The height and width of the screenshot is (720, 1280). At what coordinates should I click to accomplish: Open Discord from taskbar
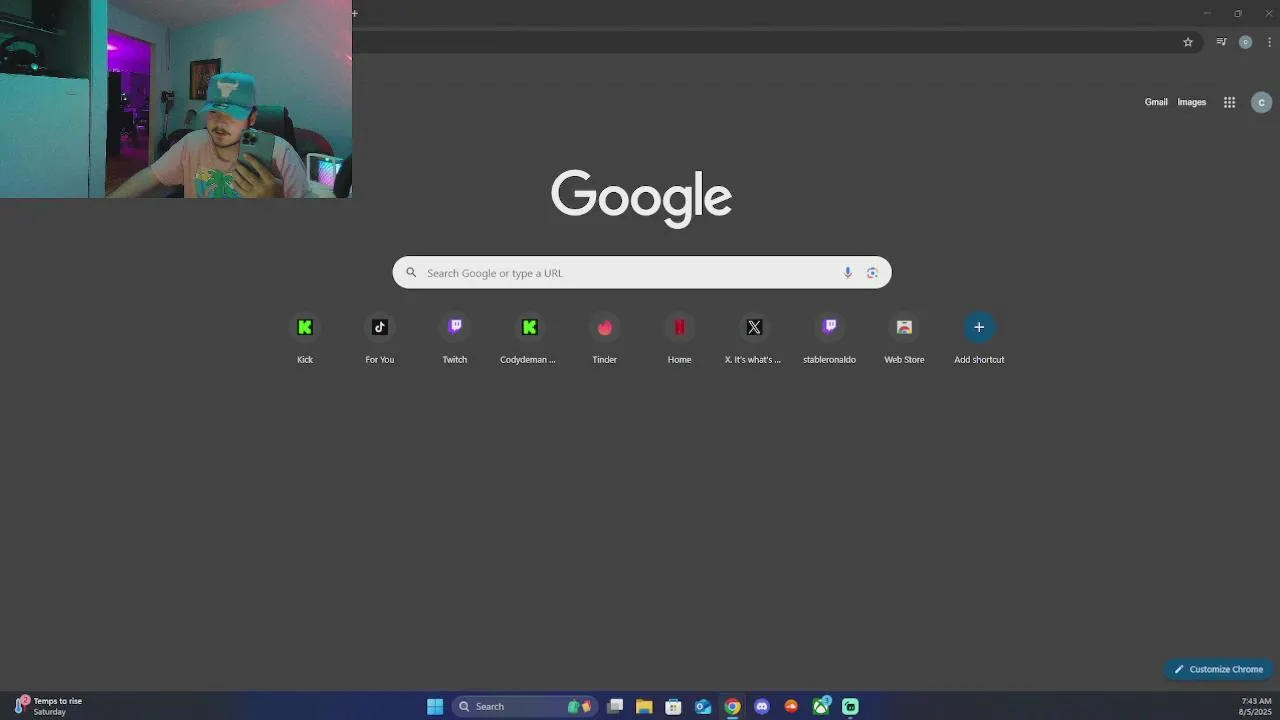pyautogui.click(x=762, y=706)
